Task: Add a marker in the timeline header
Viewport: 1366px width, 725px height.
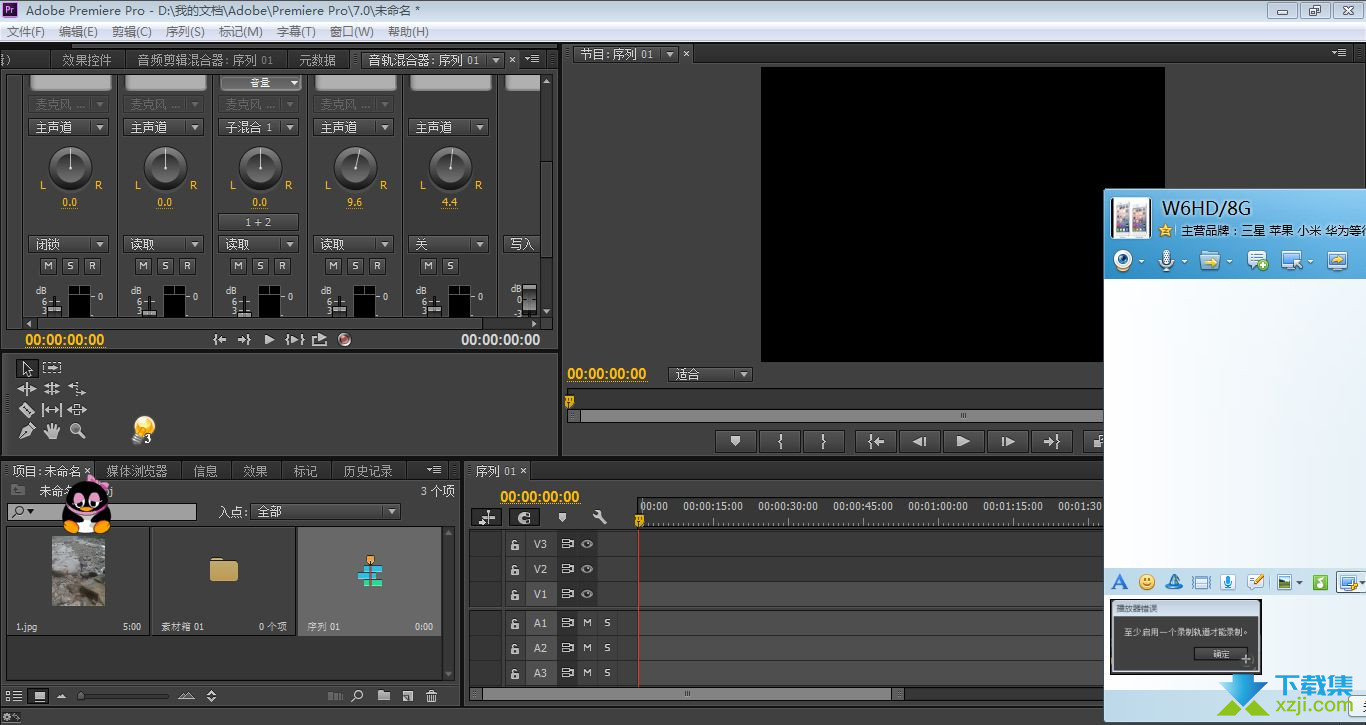Action: [x=562, y=517]
